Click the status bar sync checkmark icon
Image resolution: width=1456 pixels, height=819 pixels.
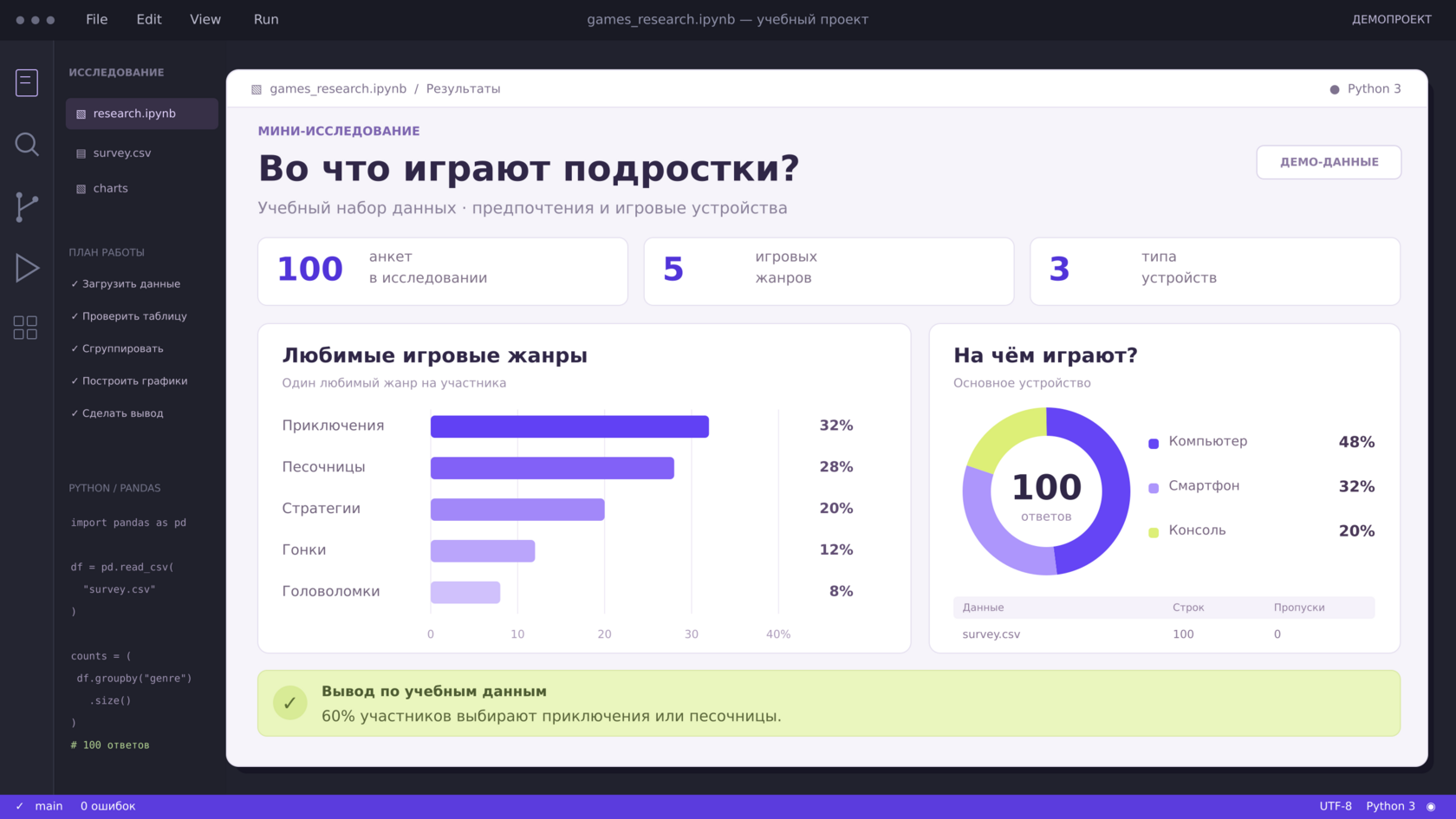point(20,806)
